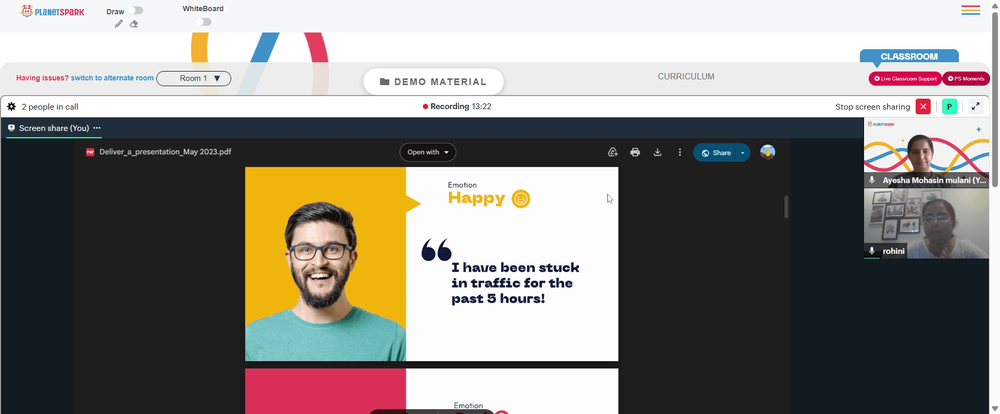Click the PDF file icon
The width and height of the screenshot is (1000, 414).
click(91, 152)
